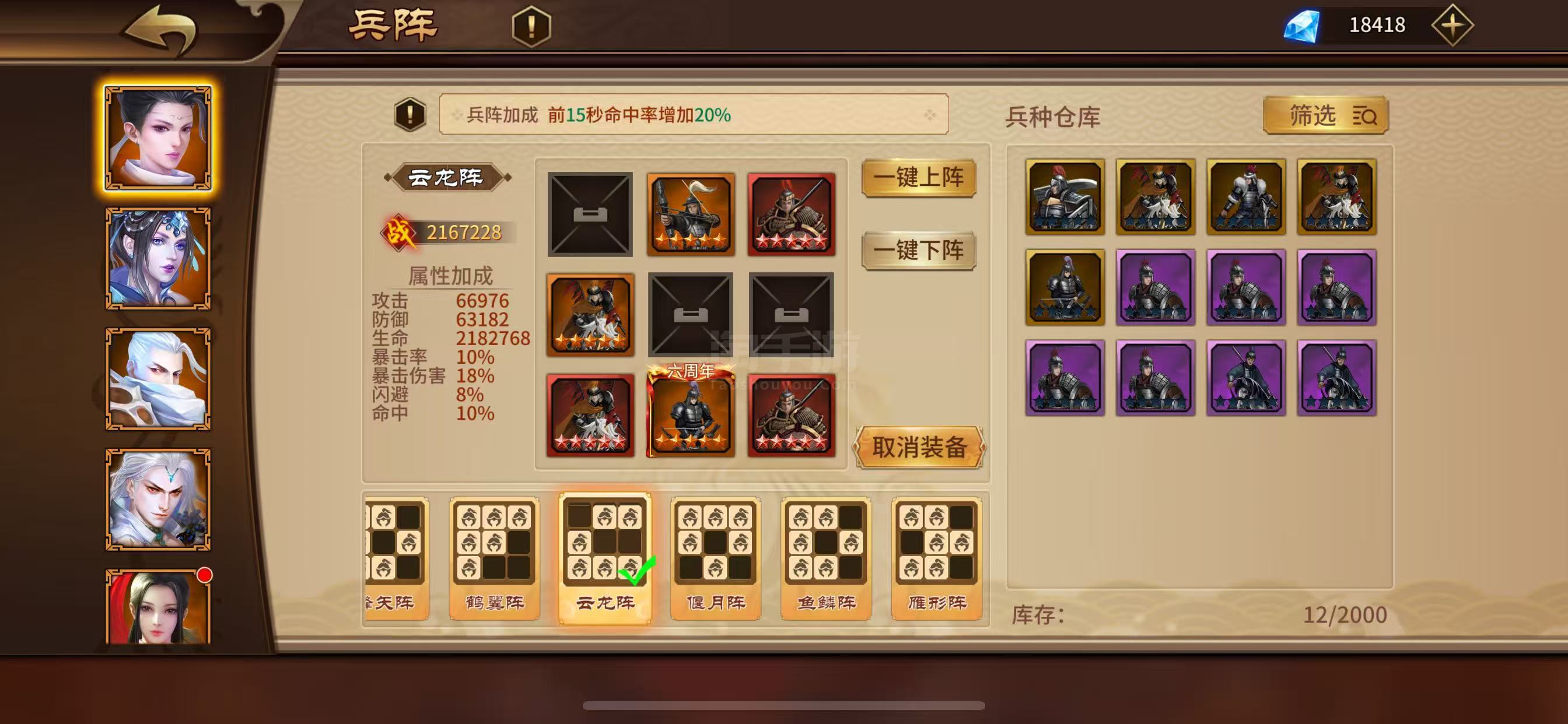Viewport: 1568px width, 724px height.
Task: Select the 鹤翼阵 formation
Action: pyautogui.click(x=494, y=558)
